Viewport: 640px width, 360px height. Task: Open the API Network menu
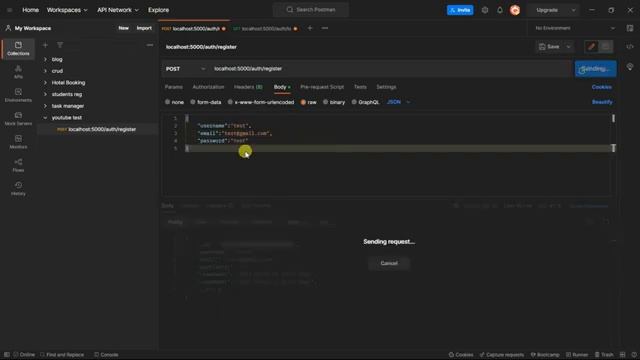(x=118, y=10)
